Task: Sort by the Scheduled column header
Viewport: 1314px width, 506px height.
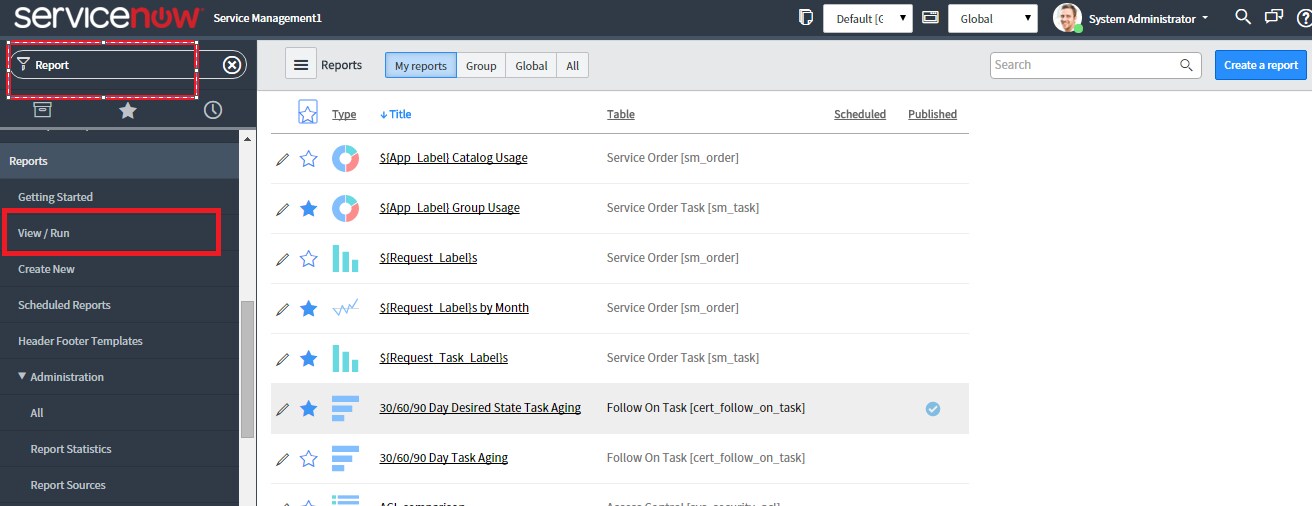Action: 860,114
